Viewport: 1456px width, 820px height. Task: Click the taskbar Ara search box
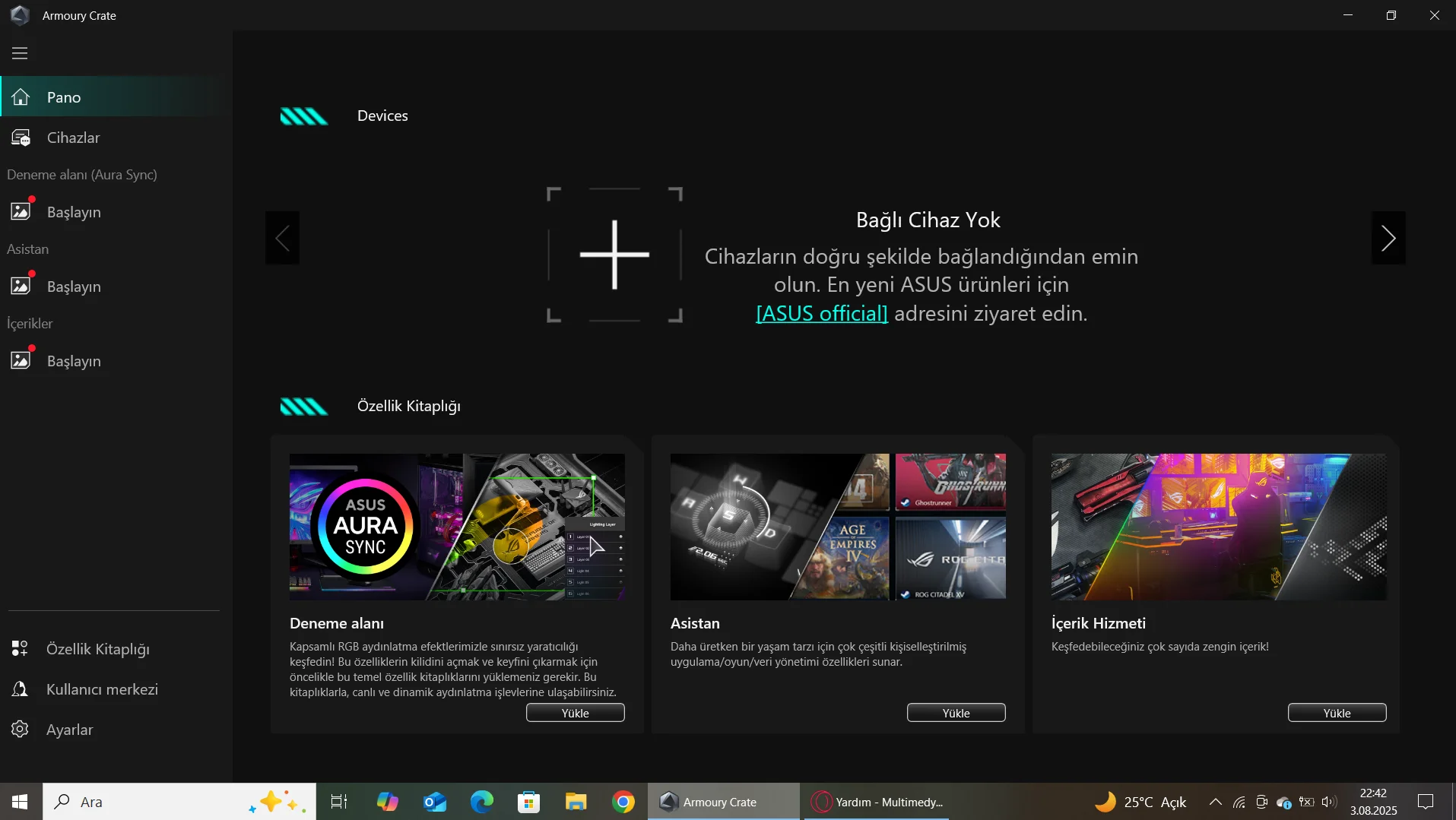pos(179,802)
